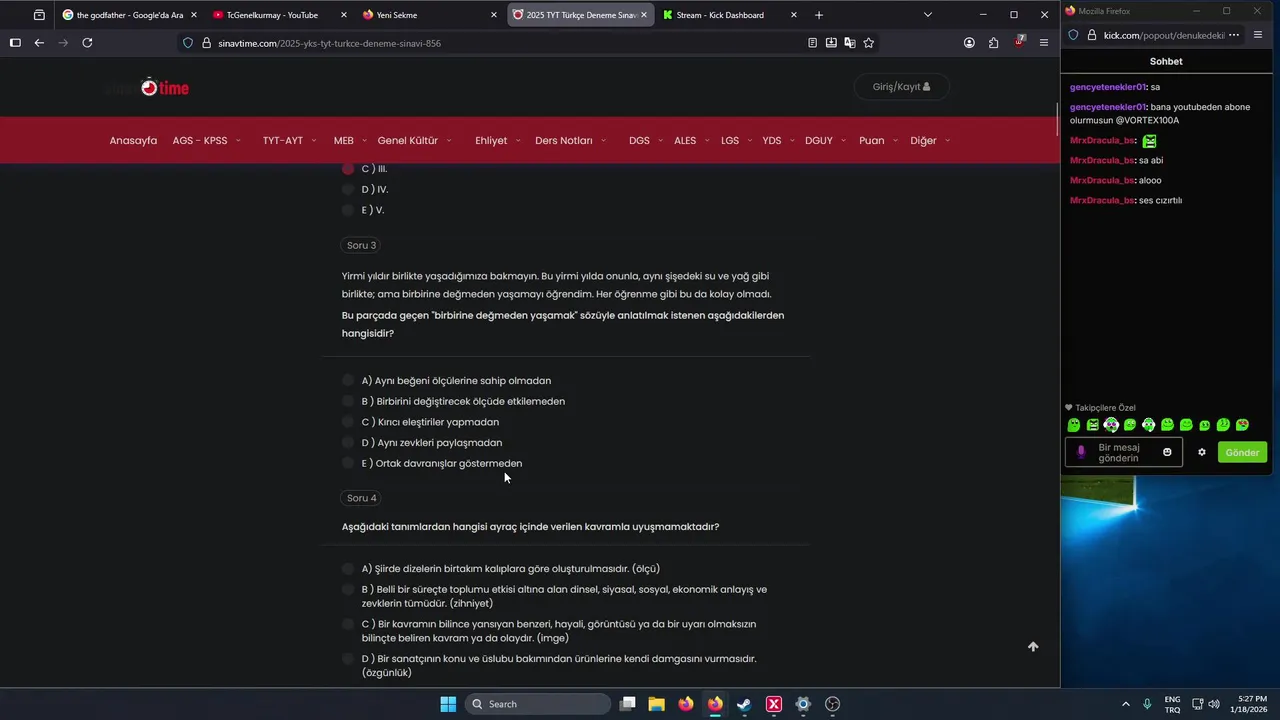Expand Ehliyet dropdown menu
1280x720 pixels.
coord(498,141)
